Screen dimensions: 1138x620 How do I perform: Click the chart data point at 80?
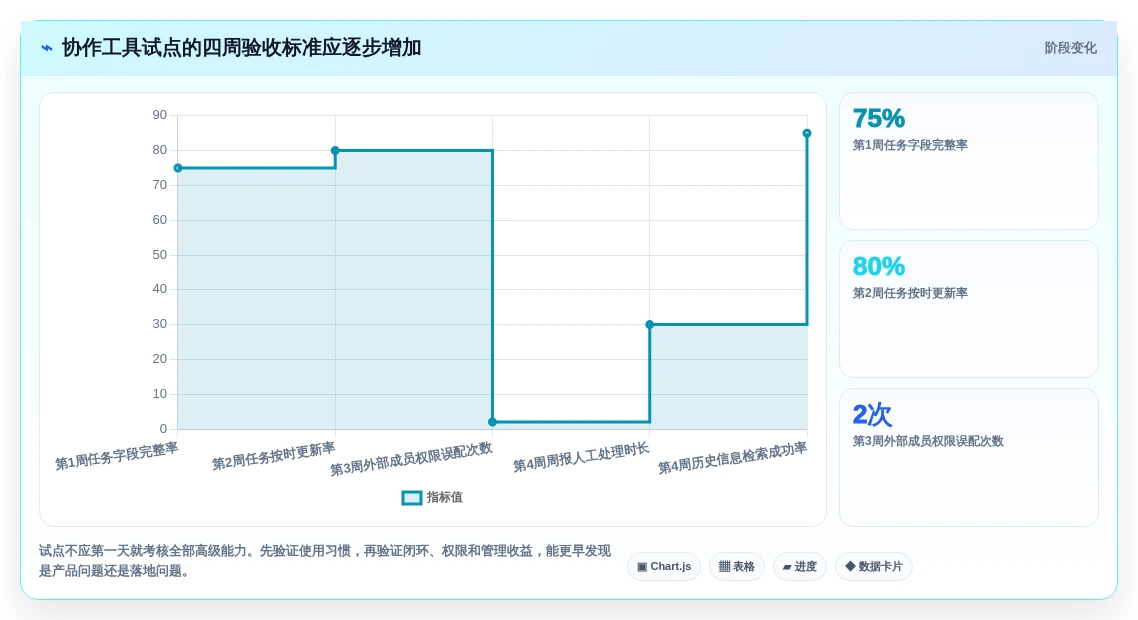point(335,151)
